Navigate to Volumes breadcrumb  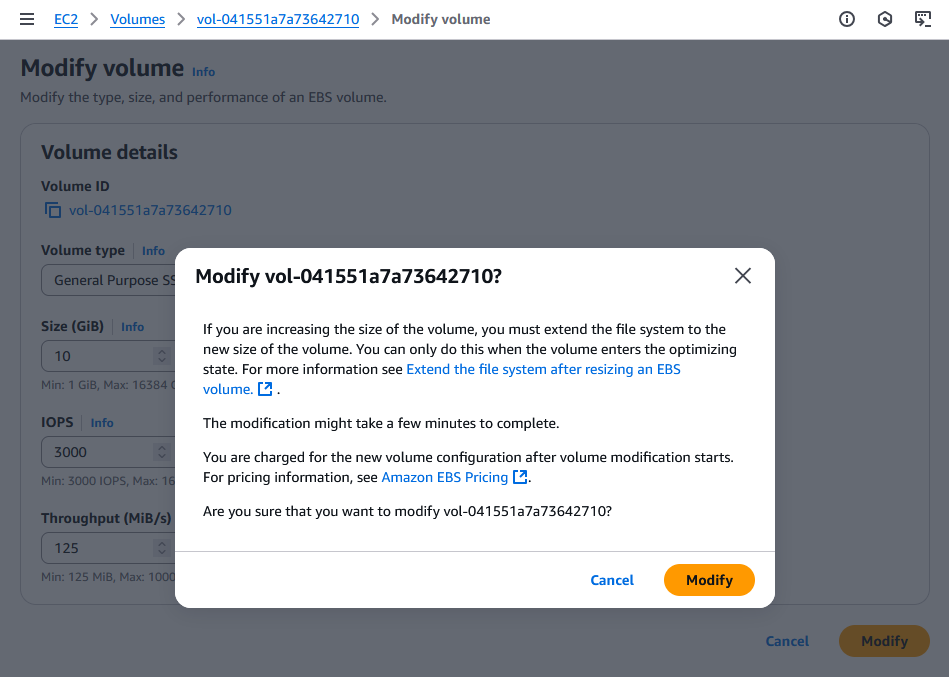(137, 19)
